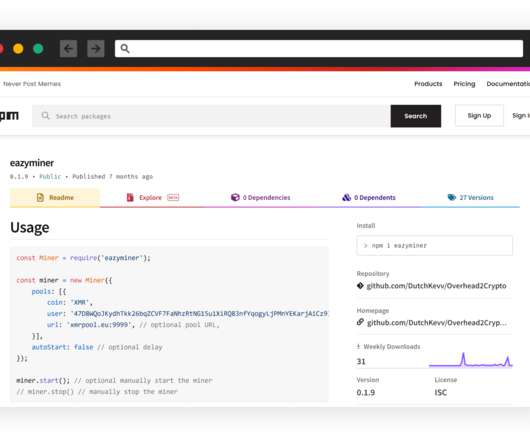Open the Products menu item
Screen dimensions: 530x442
pos(428,84)
